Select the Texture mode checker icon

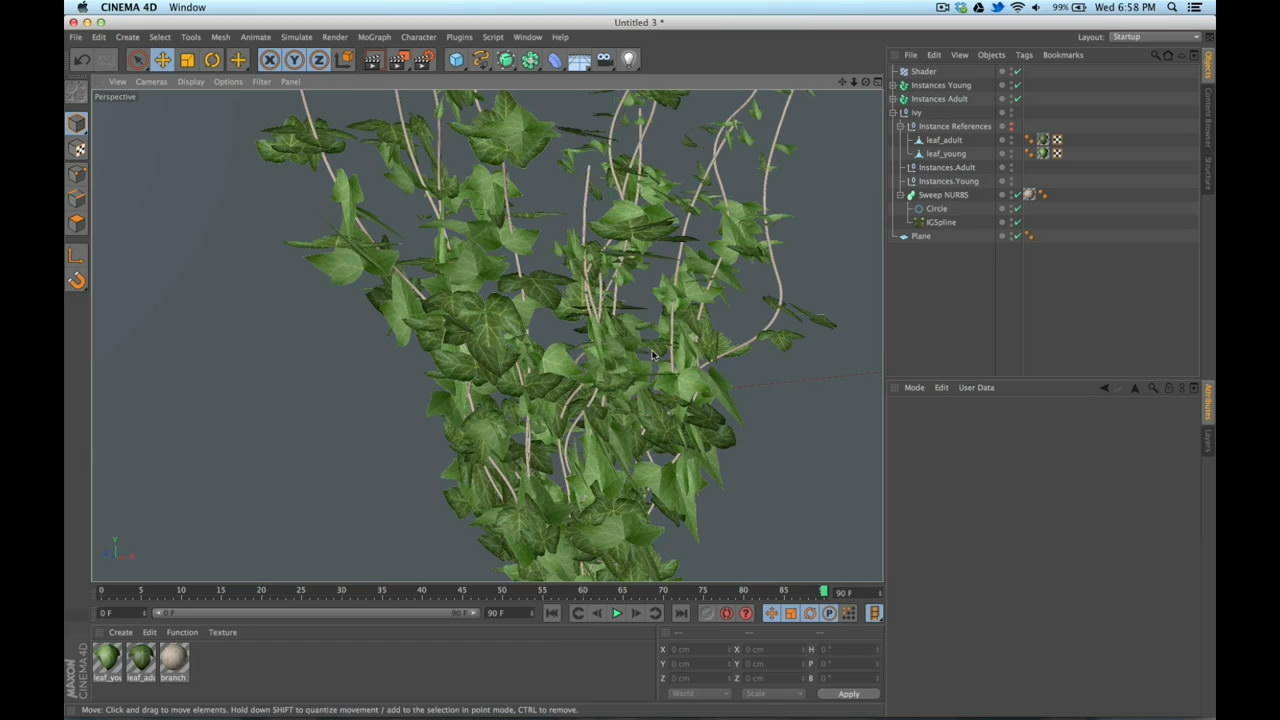pos(76,149)
